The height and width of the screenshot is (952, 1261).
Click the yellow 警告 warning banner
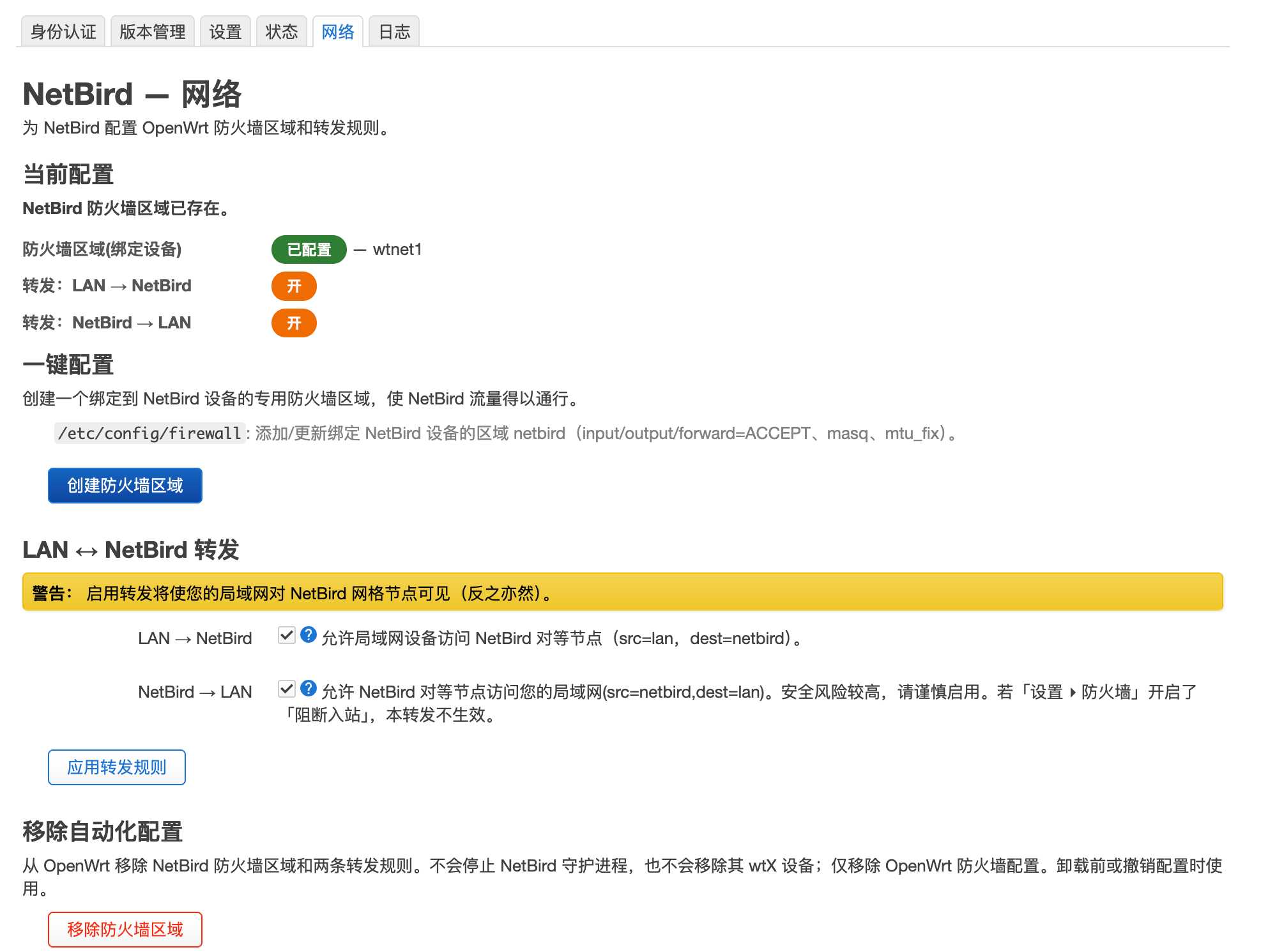(x=623, y=592)
